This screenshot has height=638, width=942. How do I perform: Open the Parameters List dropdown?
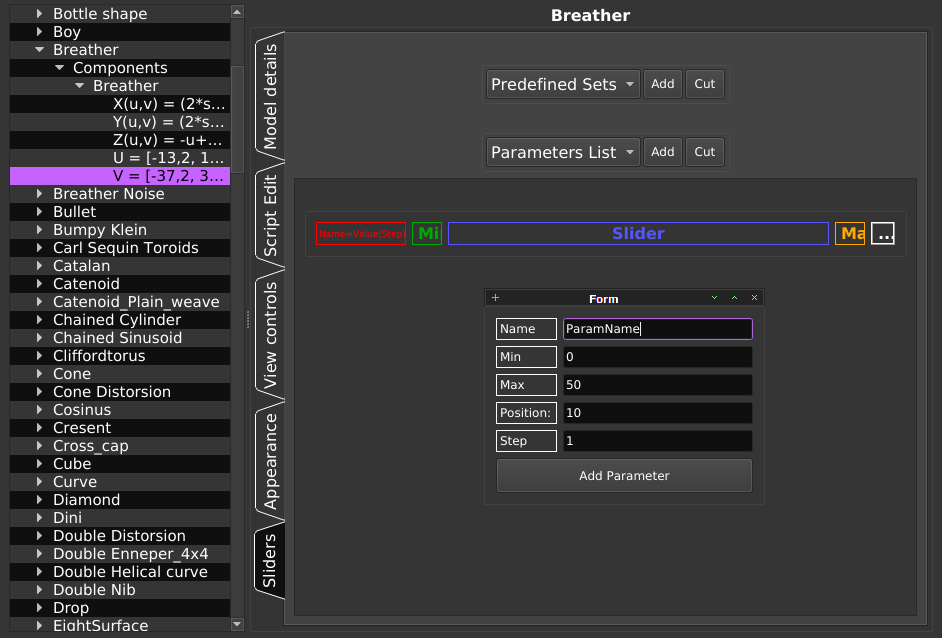(x=563, y=152)
